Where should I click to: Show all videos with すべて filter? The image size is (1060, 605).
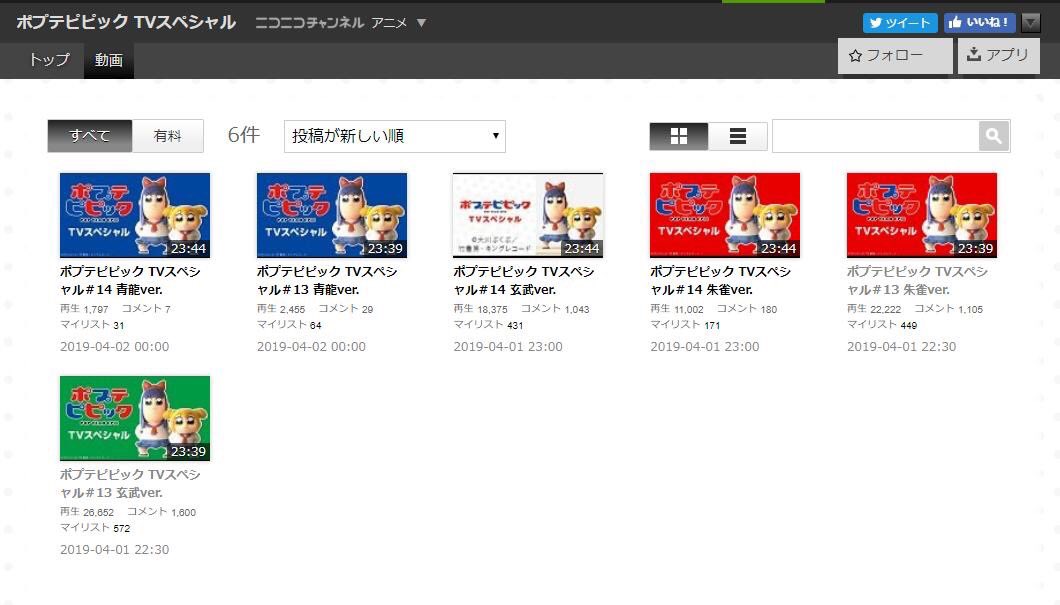[89, 136]
